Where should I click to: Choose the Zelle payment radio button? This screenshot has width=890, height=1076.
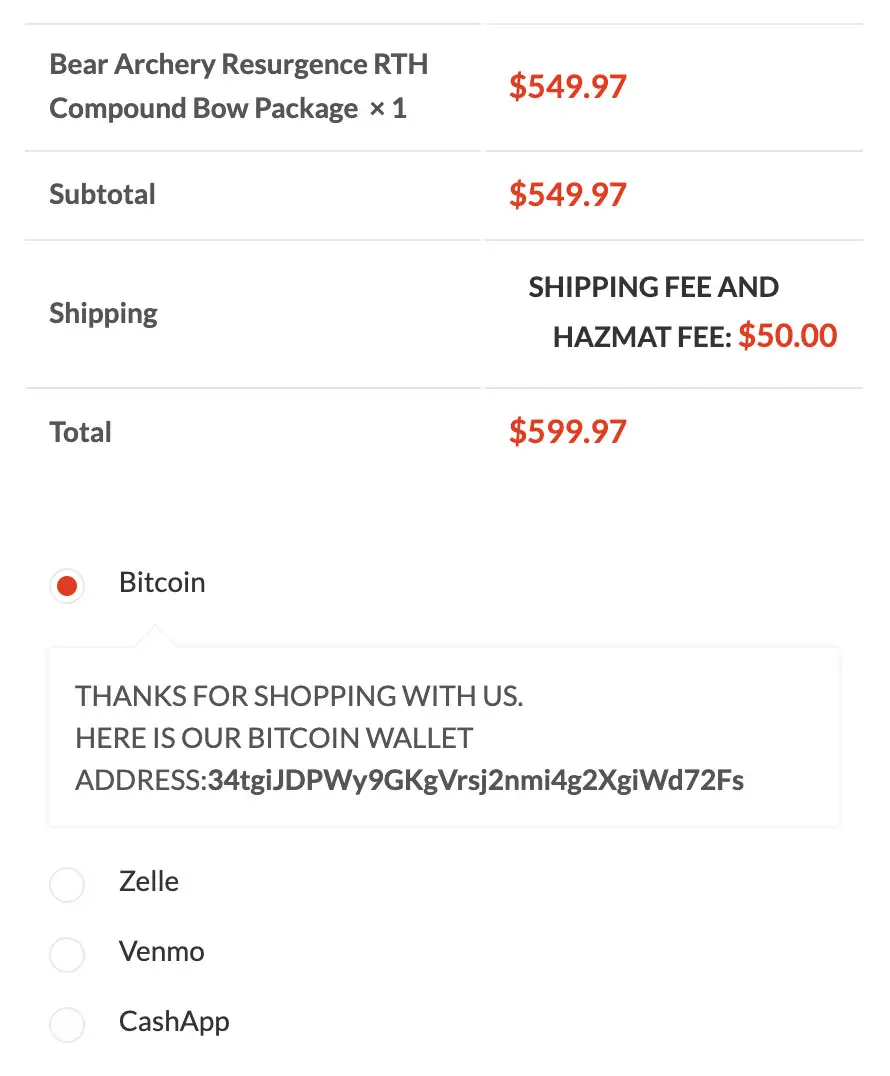(67, 885)
